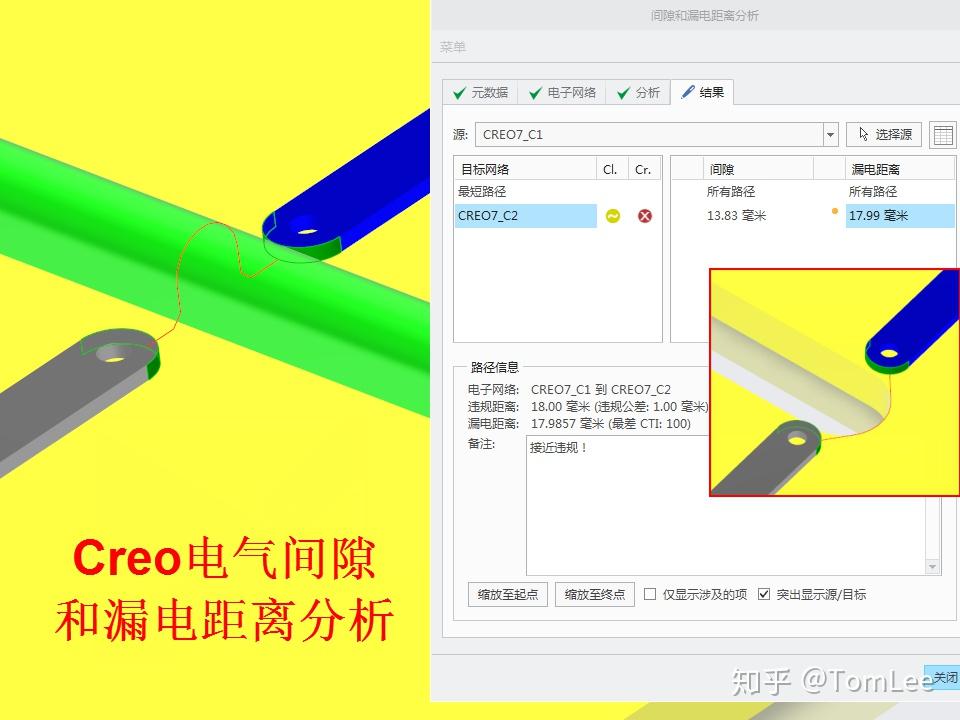Click the down arrow on the remarks box scrollbar
Viewport: 960px width, 720px height.
[x=931, y=566]
